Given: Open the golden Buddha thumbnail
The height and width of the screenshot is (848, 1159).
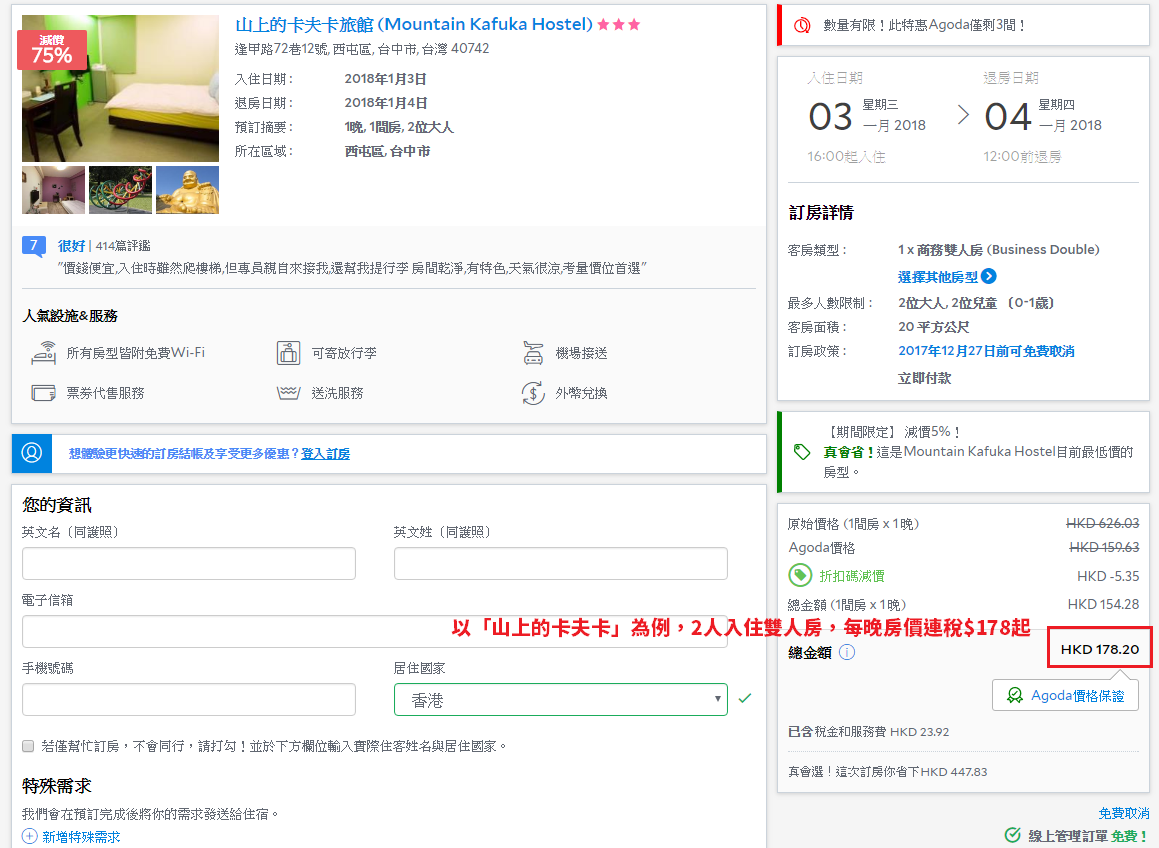Looking at the screenshot, I should pyautogui.click(x=188, y=190).
